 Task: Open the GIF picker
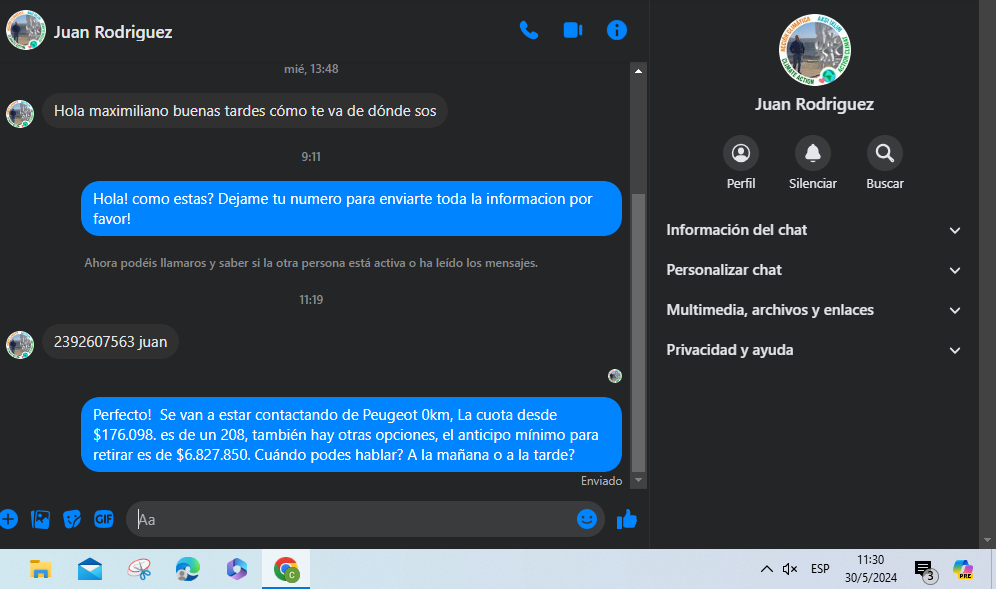(103, 519)
